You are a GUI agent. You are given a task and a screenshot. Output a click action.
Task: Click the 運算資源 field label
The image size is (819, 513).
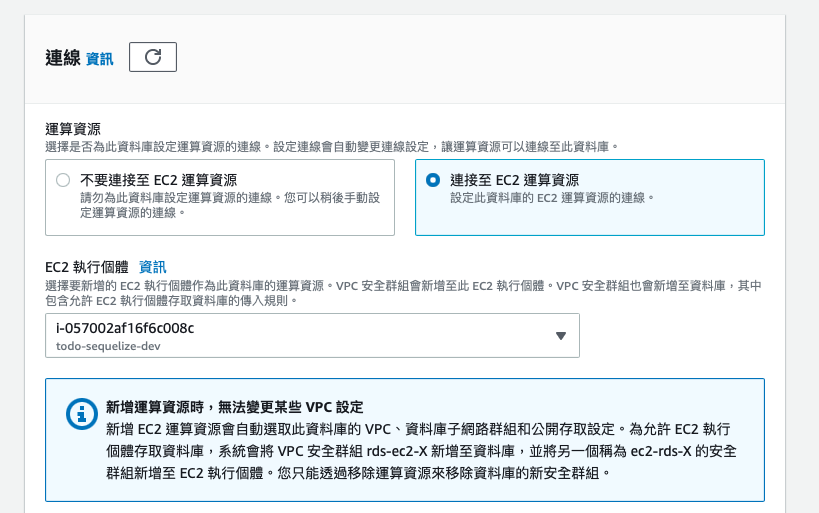point(73,129)
